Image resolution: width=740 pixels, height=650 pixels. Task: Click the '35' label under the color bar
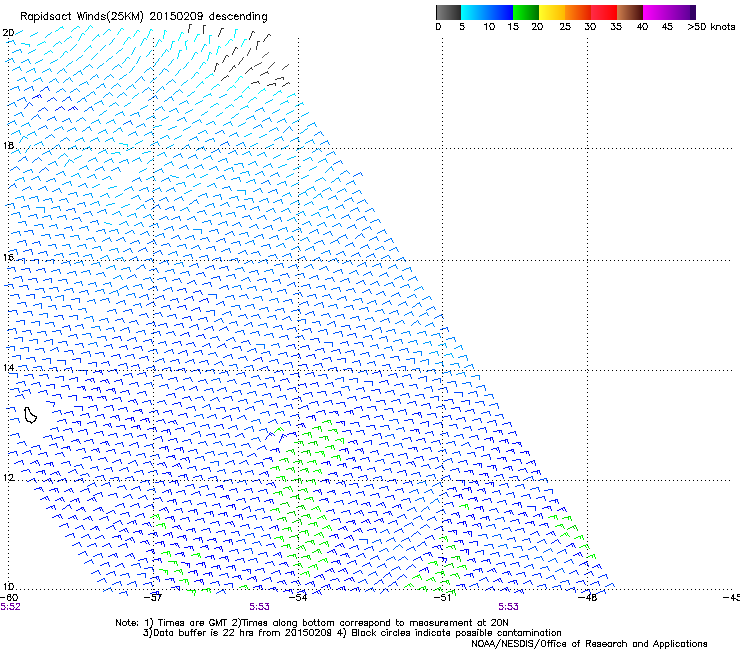(616, 27)
